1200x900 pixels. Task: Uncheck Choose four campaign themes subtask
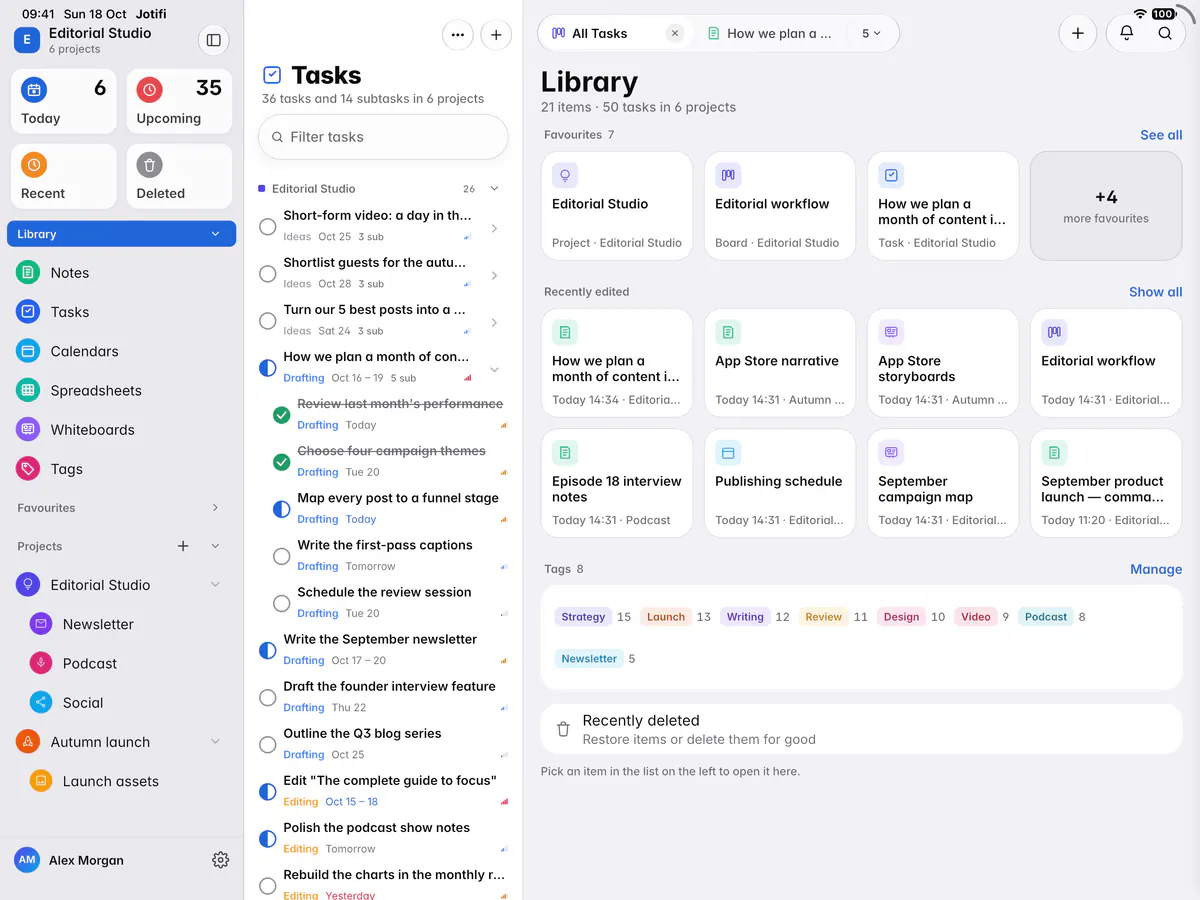click(282, 462)
